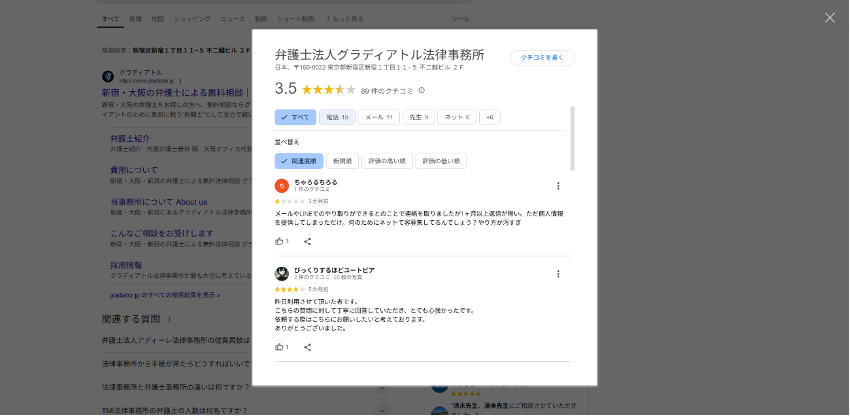Switch to the 地図 search tab
The height and width of the screenshot is (416, 850).
point(157,19)
